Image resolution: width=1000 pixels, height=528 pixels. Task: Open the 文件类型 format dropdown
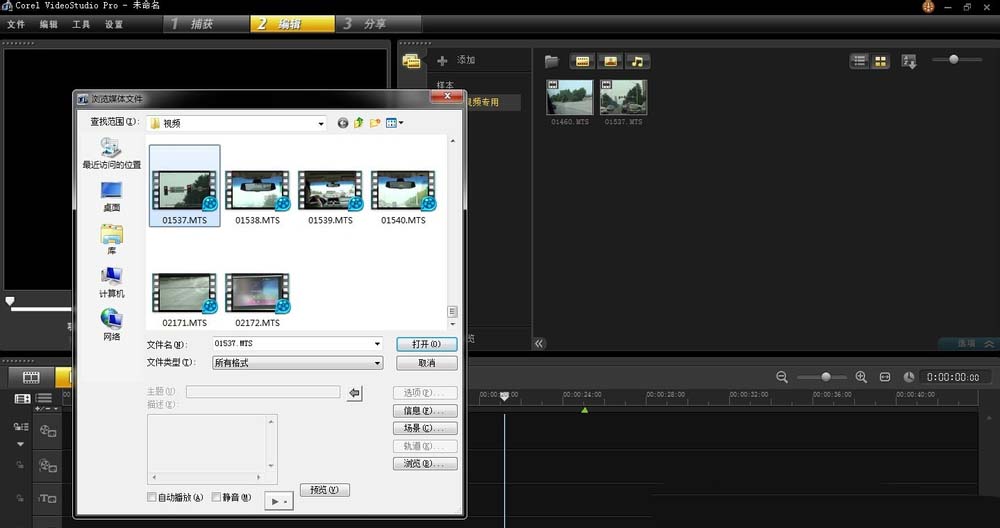pos(377,363)
